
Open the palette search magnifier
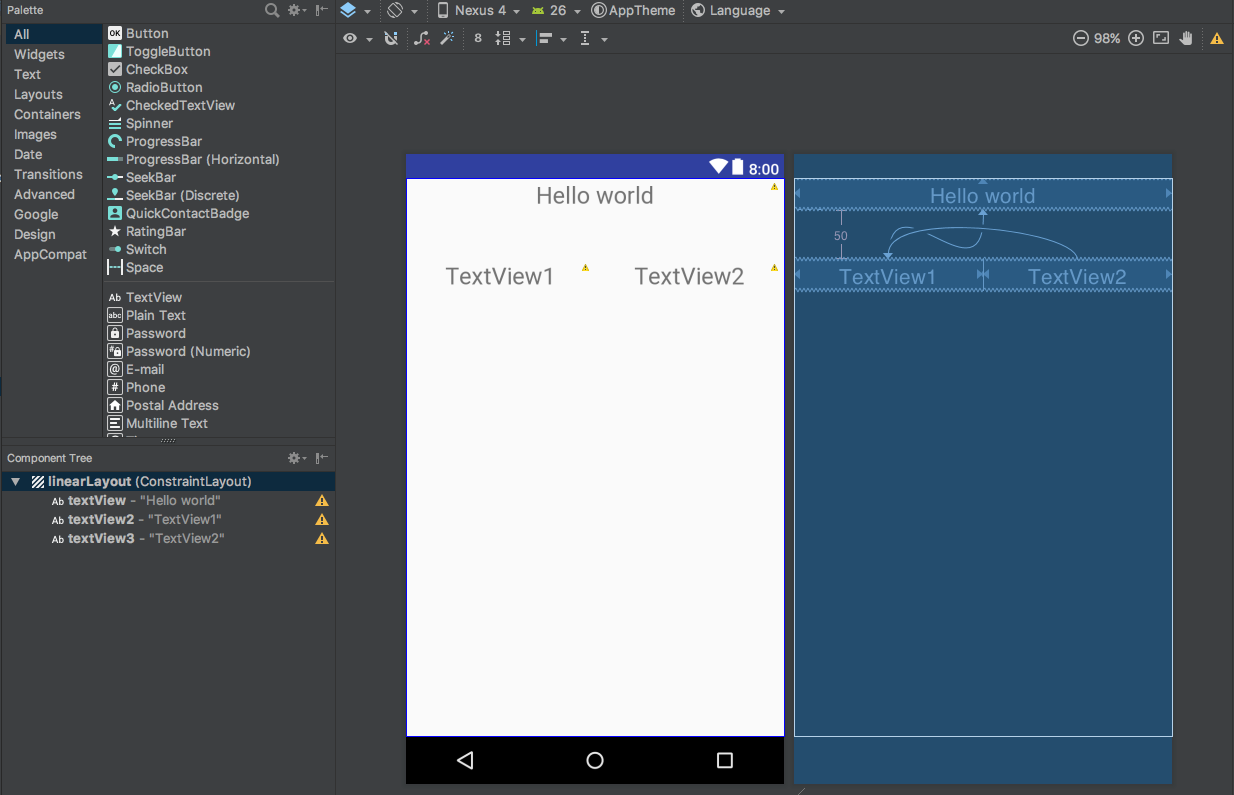[270, 10]
